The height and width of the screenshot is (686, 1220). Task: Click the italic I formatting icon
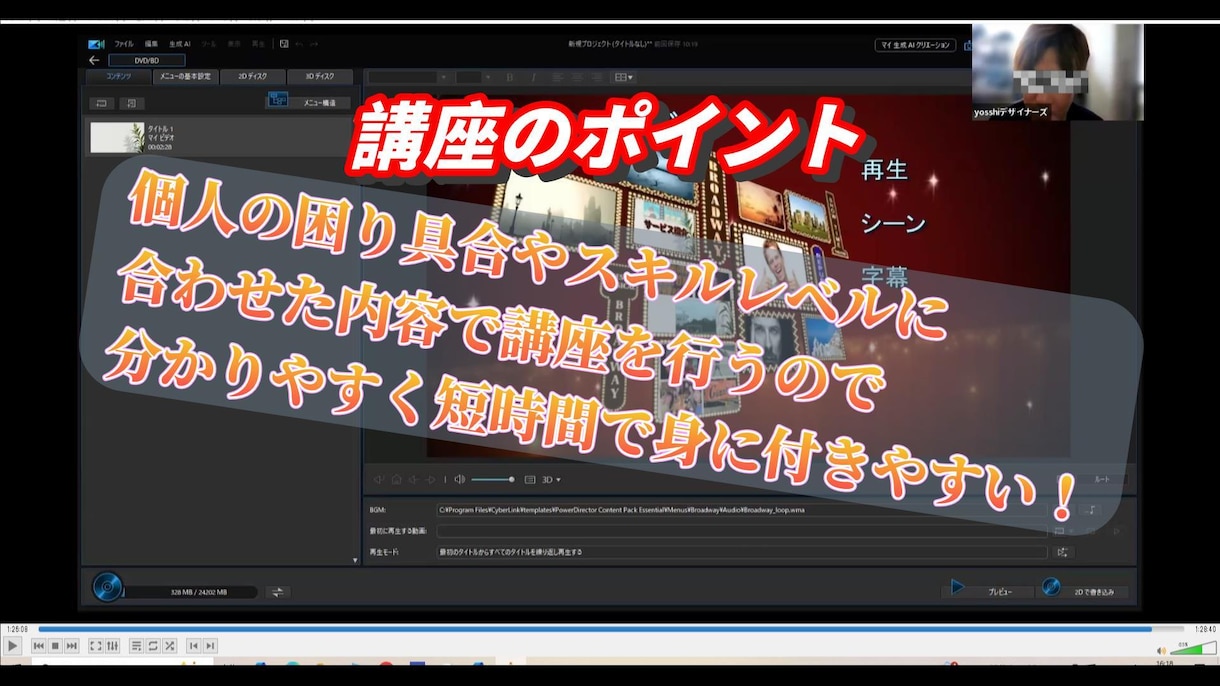533,77
